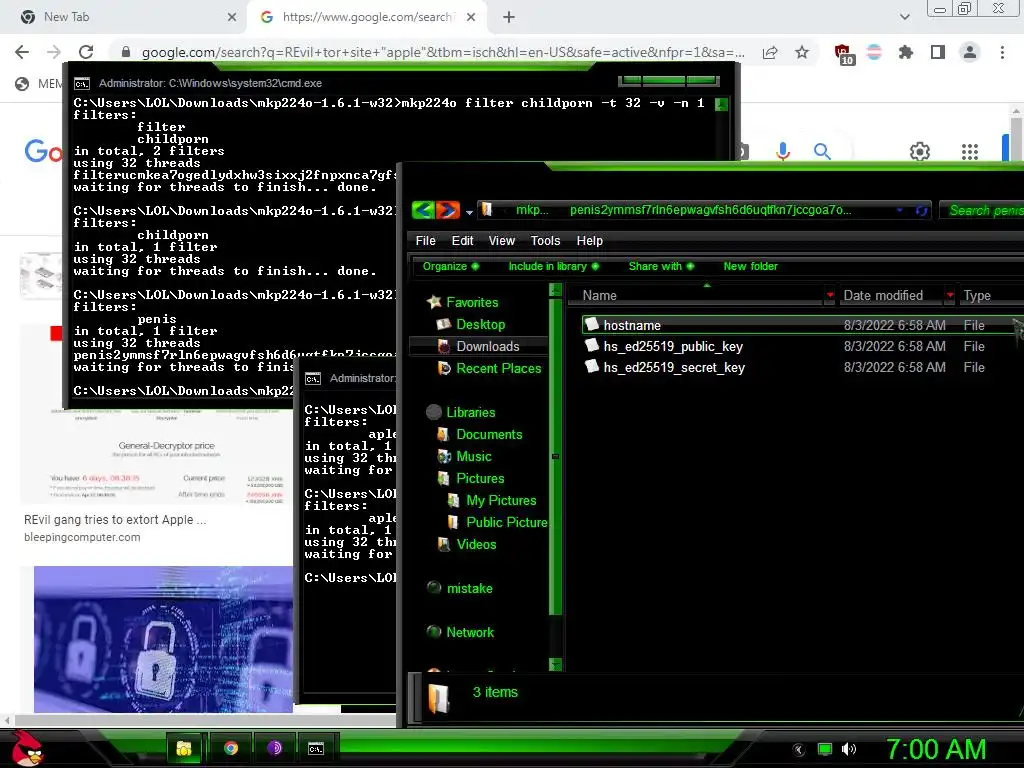1024x768 pixels.
Task: Open the Share with dropdown
Action: (x=661, y=266)
